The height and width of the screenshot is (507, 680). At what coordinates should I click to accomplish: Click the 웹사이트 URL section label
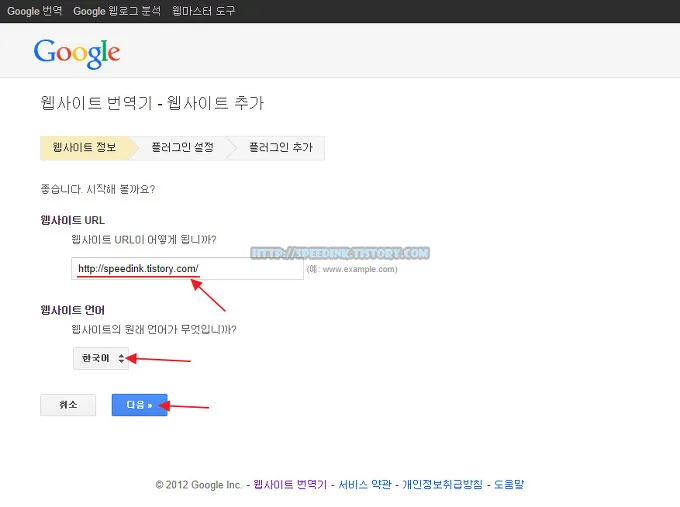(x=72, y=220)
